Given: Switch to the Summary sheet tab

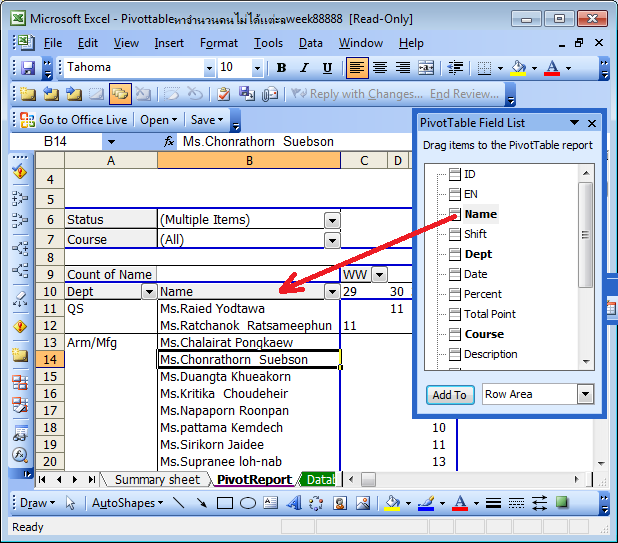Looking at the screenshot, I should 156,480.
